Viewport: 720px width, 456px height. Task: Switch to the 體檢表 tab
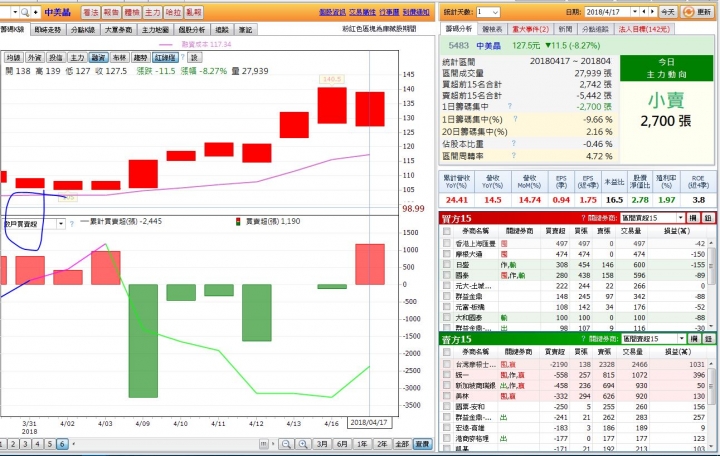point(492,29)
